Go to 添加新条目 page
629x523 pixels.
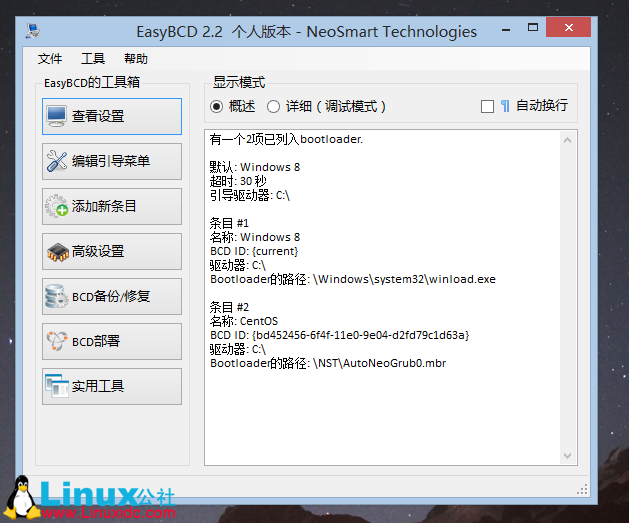[112, 206]
